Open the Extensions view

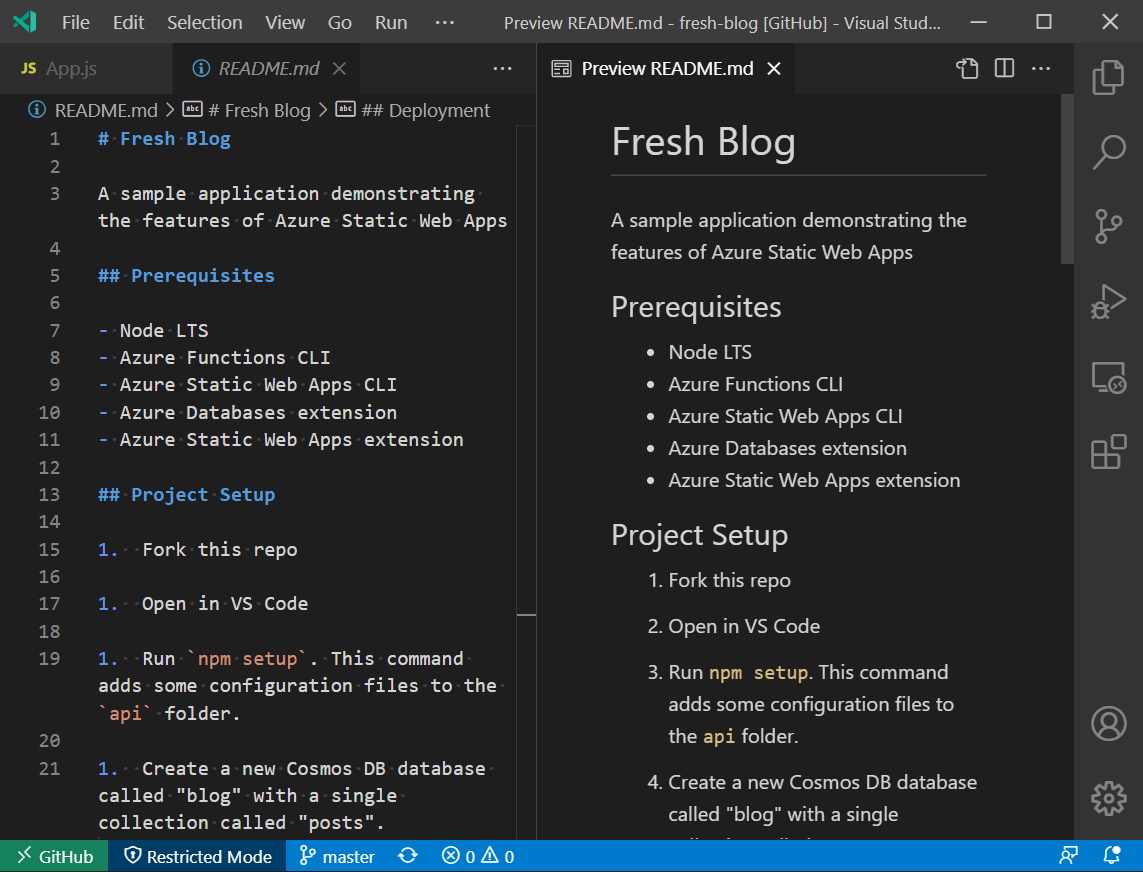(x=1108, y=452)
